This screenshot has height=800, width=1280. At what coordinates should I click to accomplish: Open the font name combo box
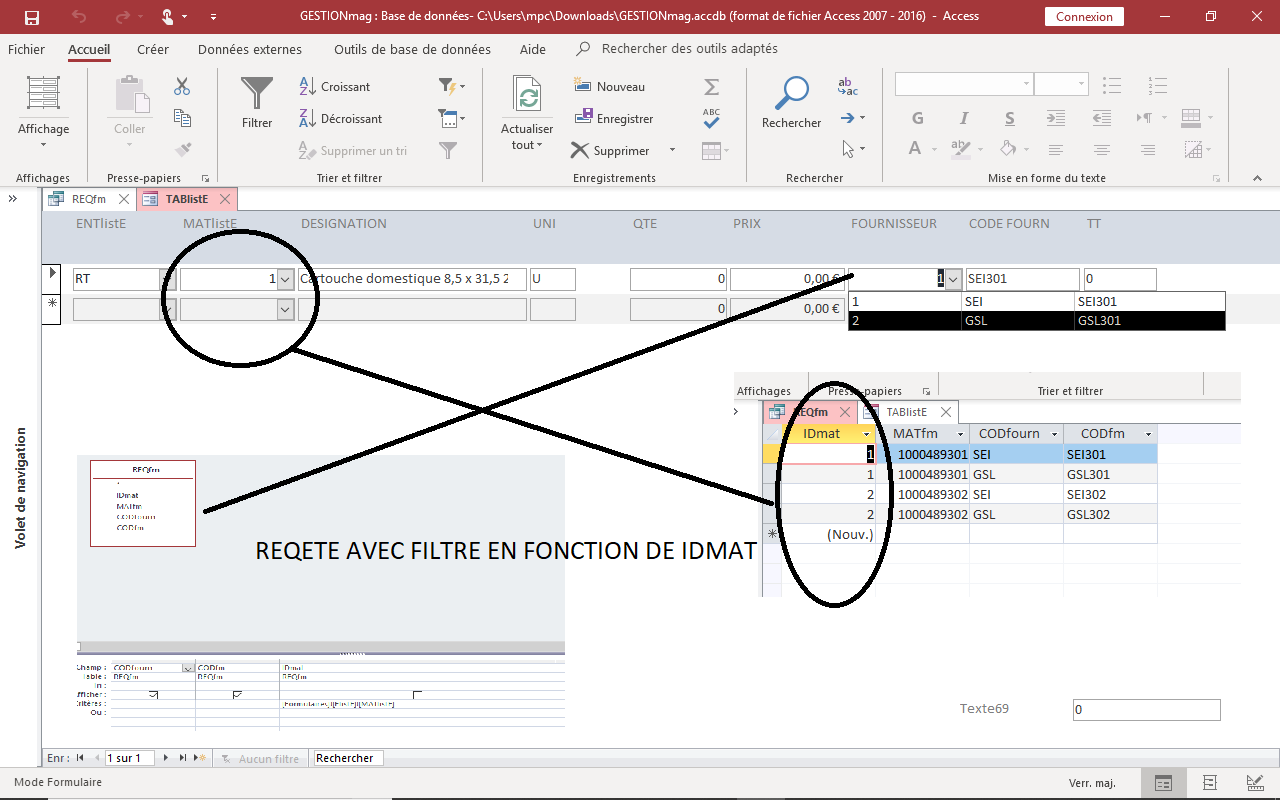pos(964,84)
